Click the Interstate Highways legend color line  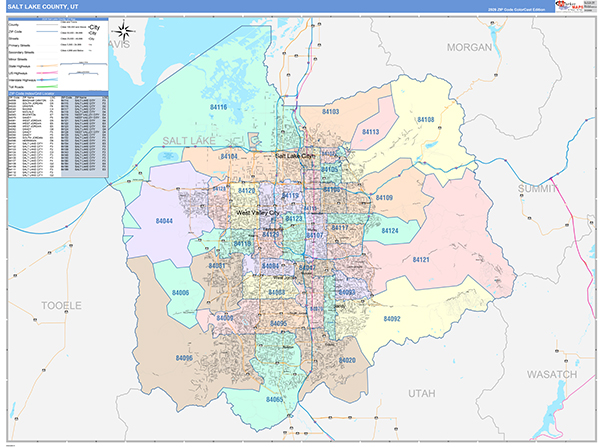coord(48,80)
